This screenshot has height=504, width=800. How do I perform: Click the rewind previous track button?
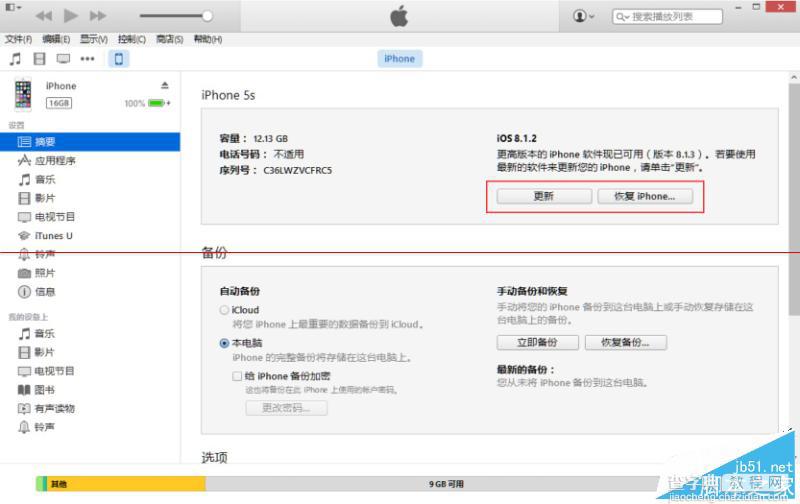click(44, 16)
